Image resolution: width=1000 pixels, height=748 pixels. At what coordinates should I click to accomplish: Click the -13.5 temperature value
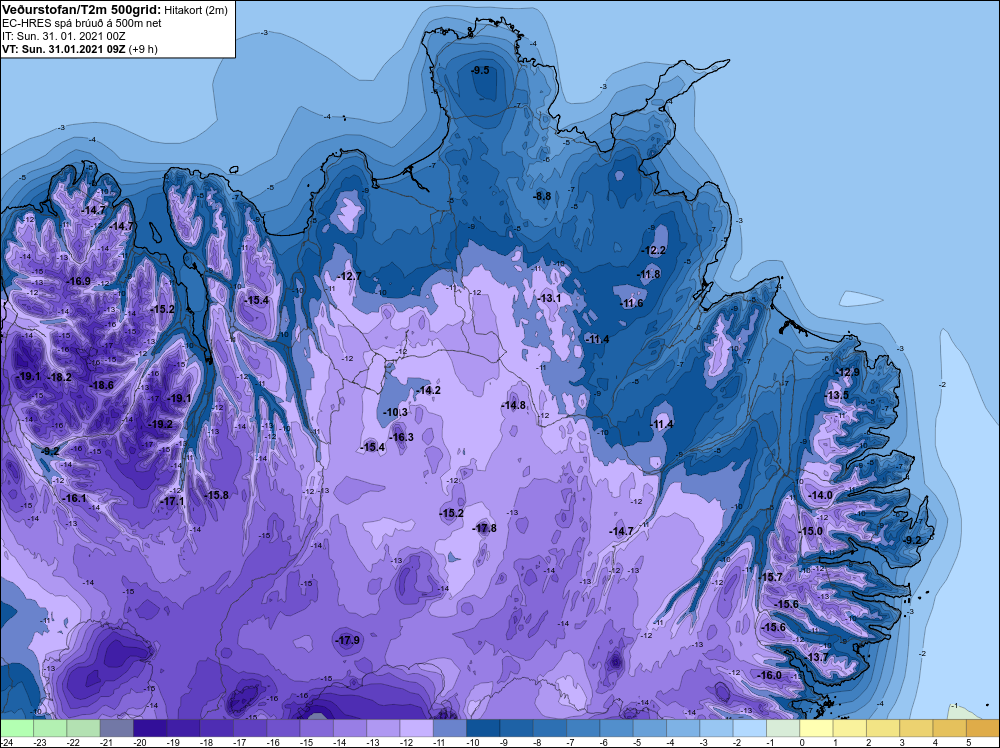coord(837,395)
